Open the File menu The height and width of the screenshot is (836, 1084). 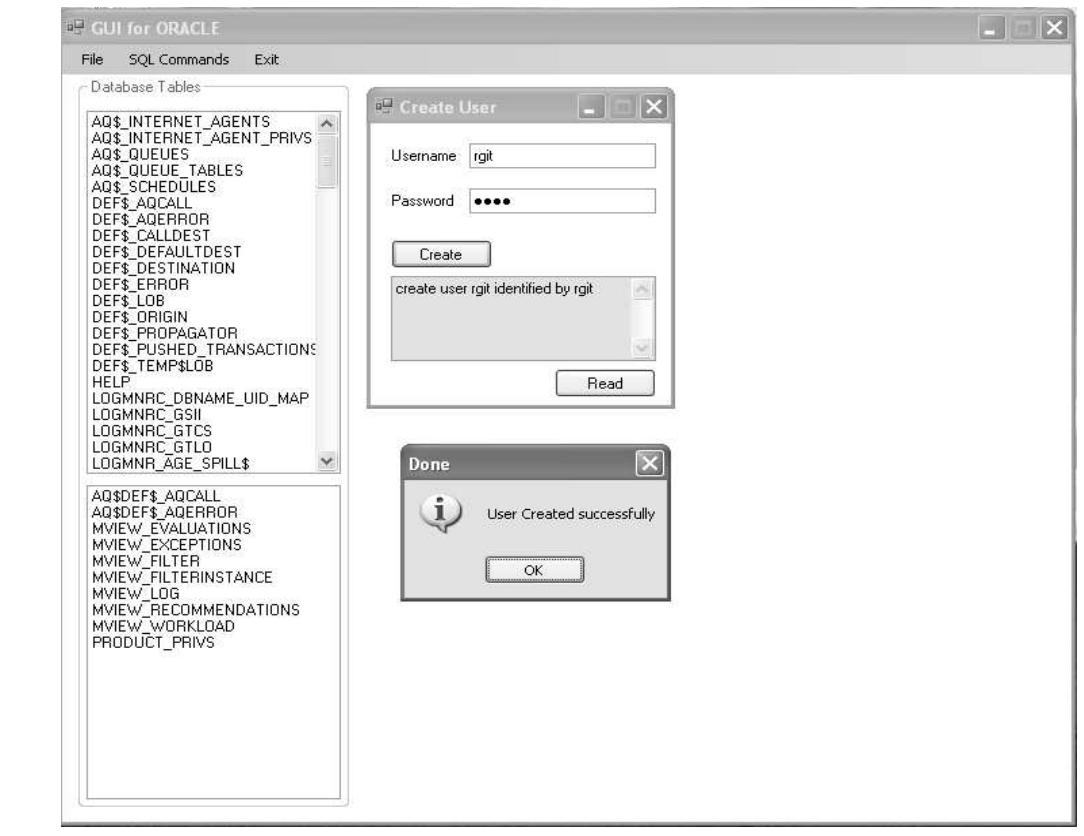[92, 59]
